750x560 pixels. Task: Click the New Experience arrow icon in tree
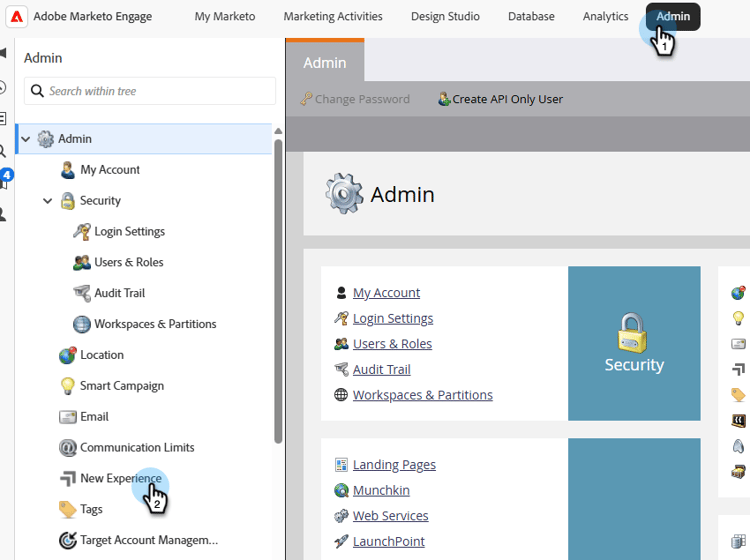tap(67, 479)
